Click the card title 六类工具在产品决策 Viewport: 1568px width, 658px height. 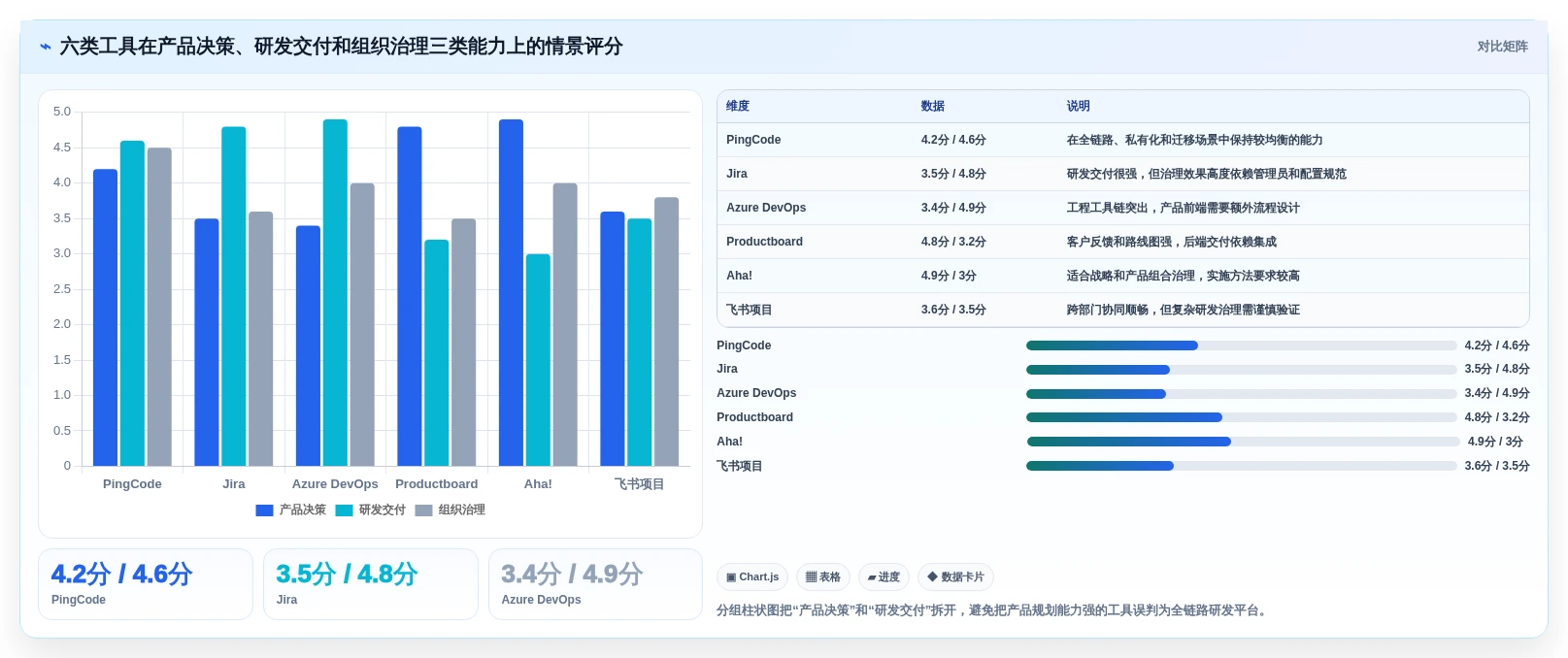(341, 47)
